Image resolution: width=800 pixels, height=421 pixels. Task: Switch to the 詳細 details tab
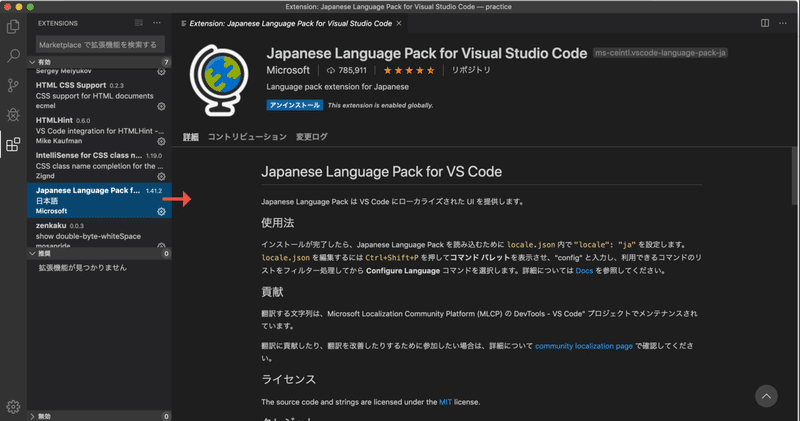pyautogui.click(x=191, y=137)
